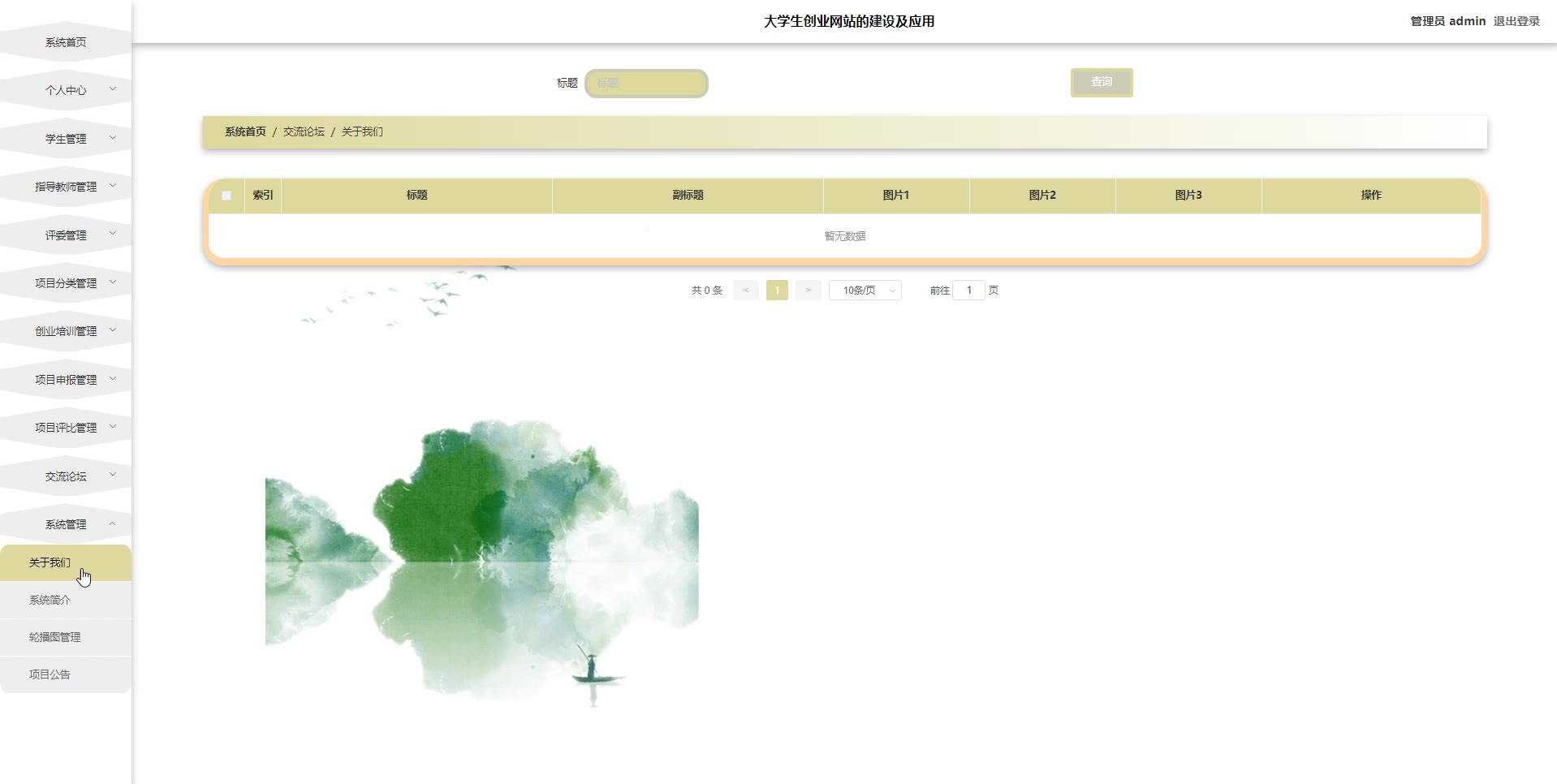Open the 轮播图管理 submenu item
This screenshot has width=1557, height=784.
pos(66,637)
